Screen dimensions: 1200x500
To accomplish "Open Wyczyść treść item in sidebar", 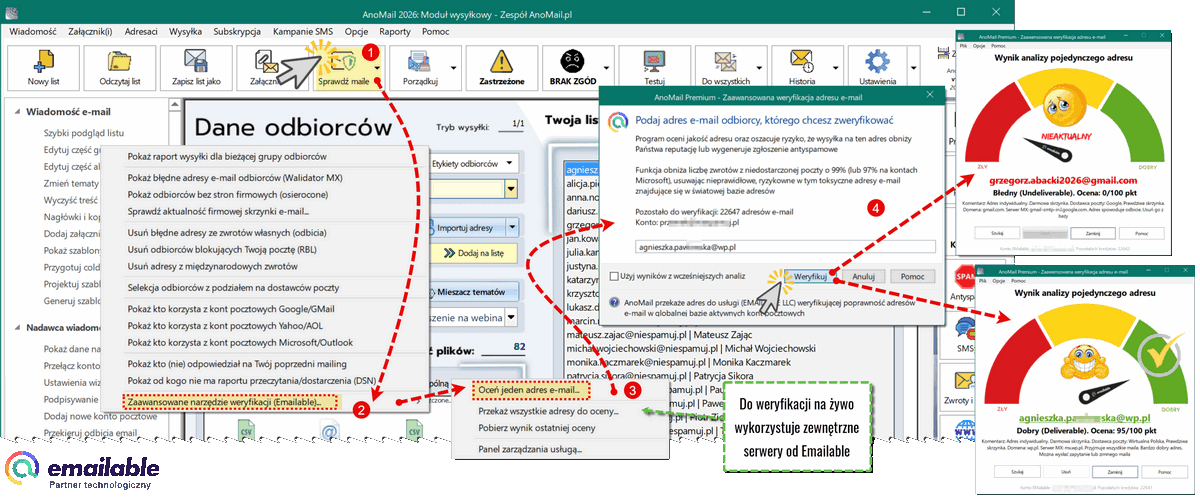I will (x=71, y=202).
